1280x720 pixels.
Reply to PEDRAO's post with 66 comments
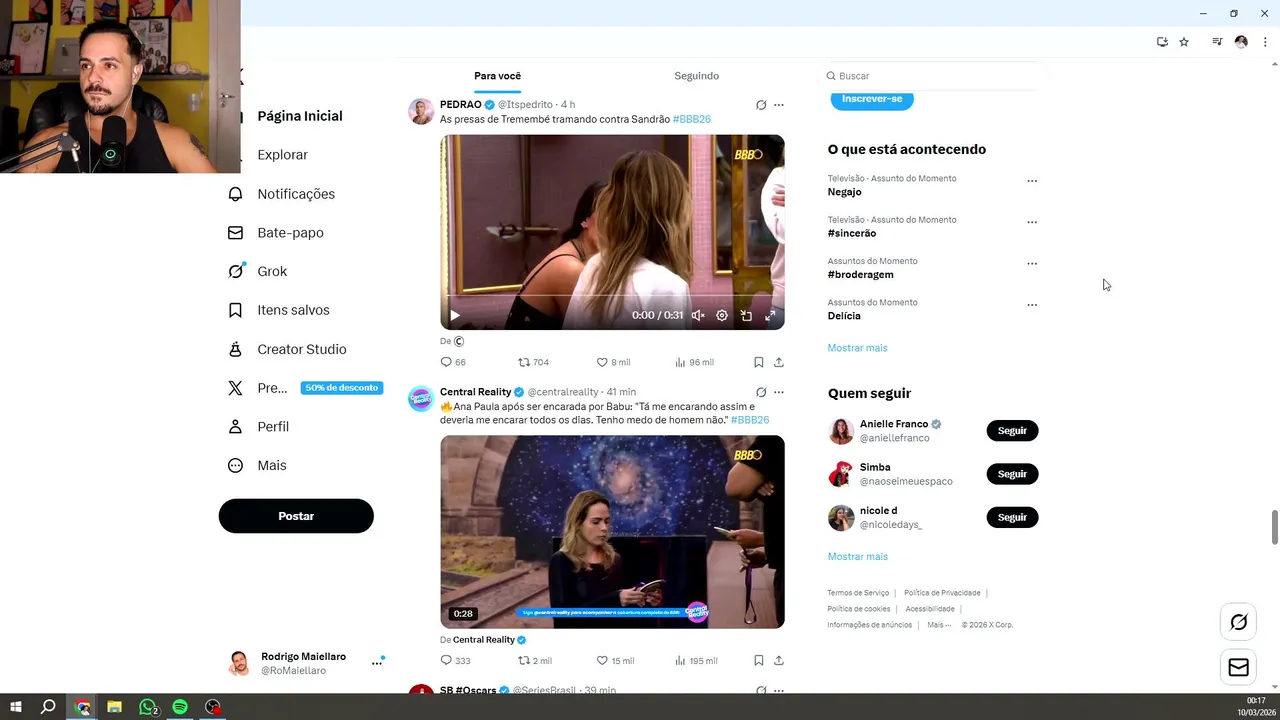click(446, 362)
